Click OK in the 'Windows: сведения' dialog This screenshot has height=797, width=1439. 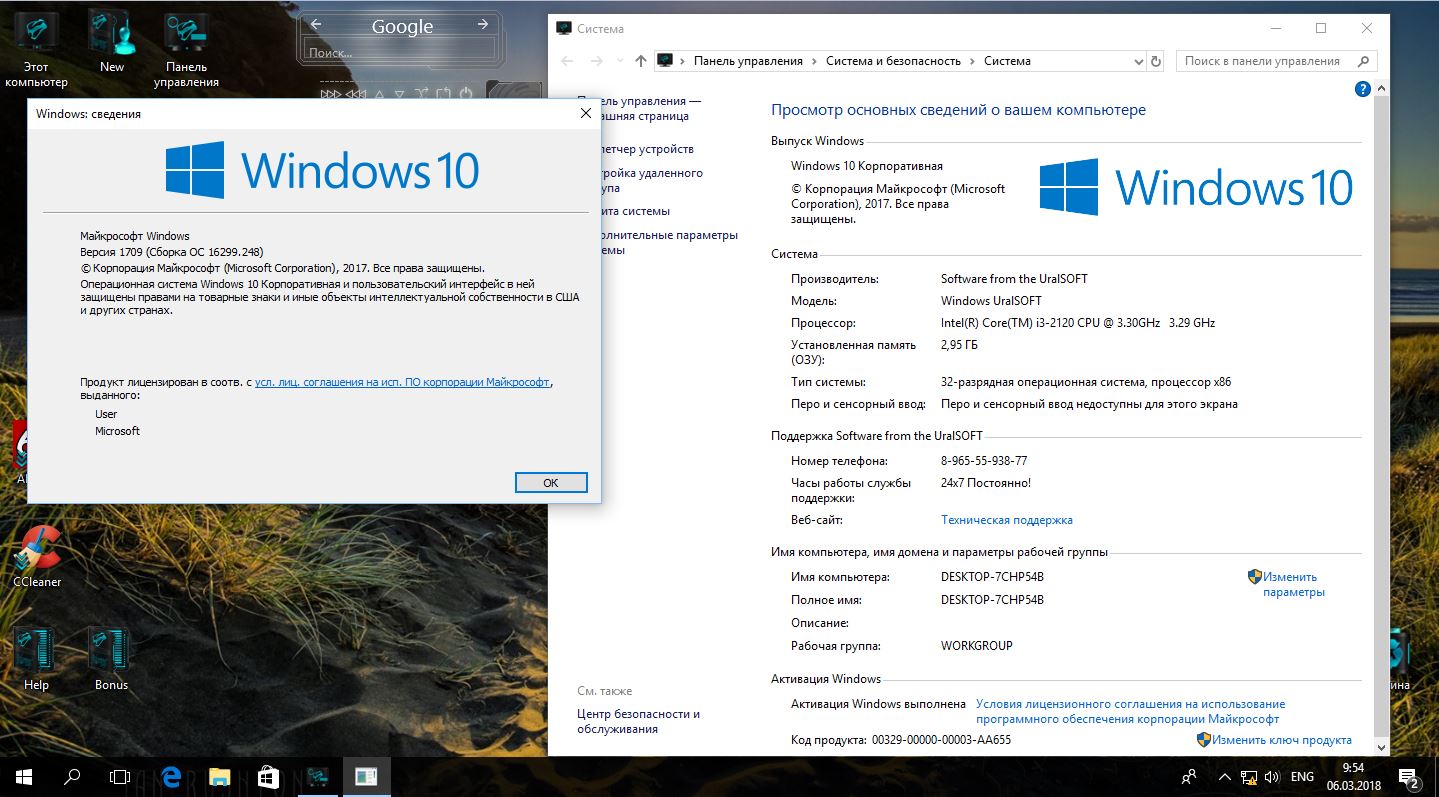pyautogui.click(x=550, y=482)
